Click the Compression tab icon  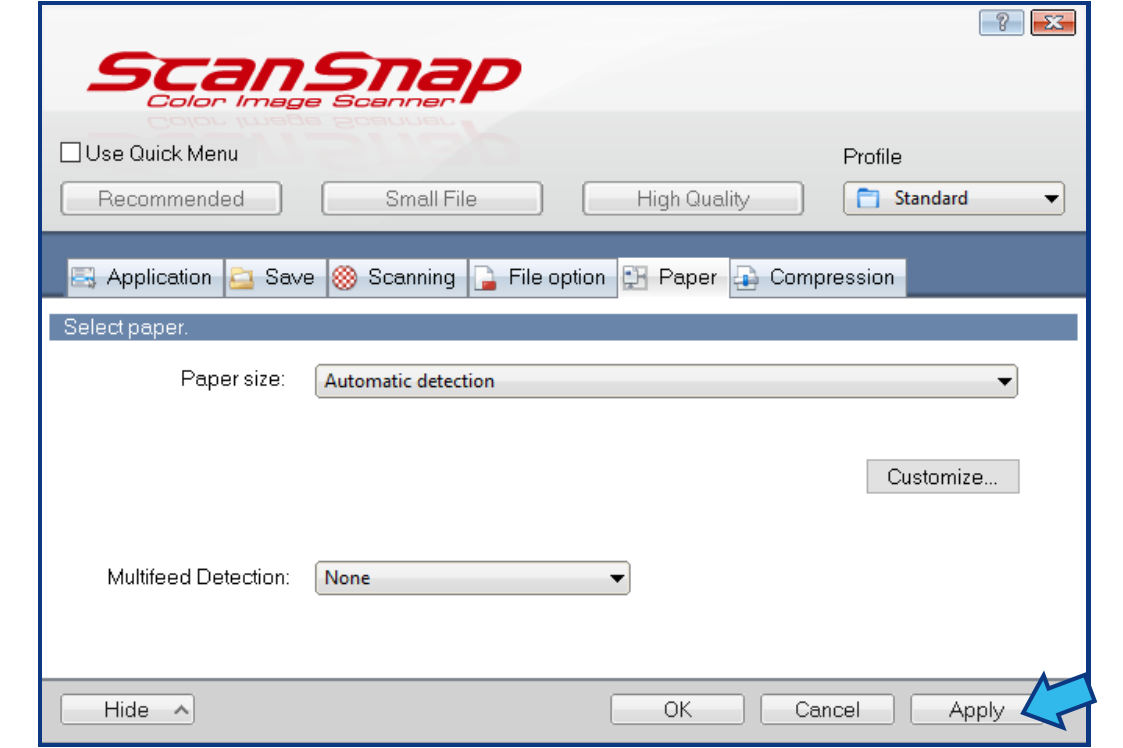click(744, 277)
